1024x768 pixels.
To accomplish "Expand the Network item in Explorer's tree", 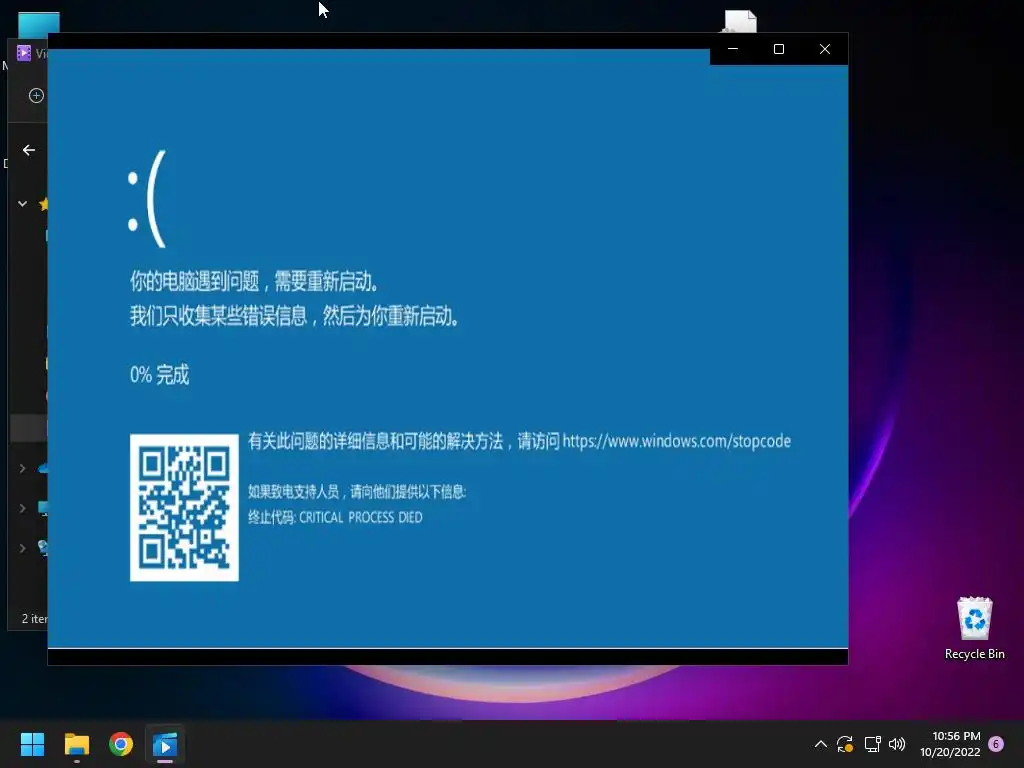I will (x=22, y=548).
